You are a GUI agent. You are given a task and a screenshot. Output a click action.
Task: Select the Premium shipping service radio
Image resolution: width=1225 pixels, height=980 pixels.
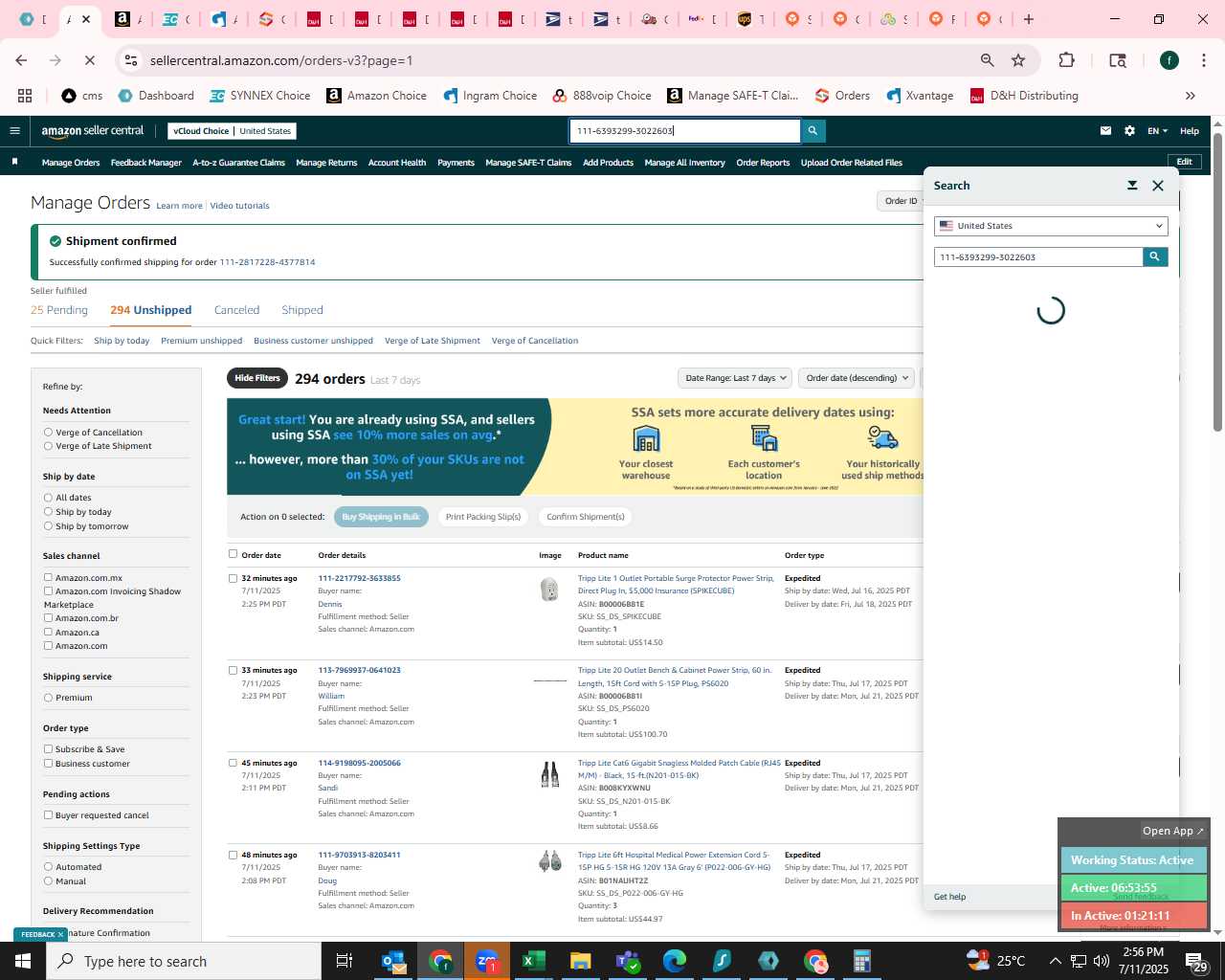(x=48, y=698)
